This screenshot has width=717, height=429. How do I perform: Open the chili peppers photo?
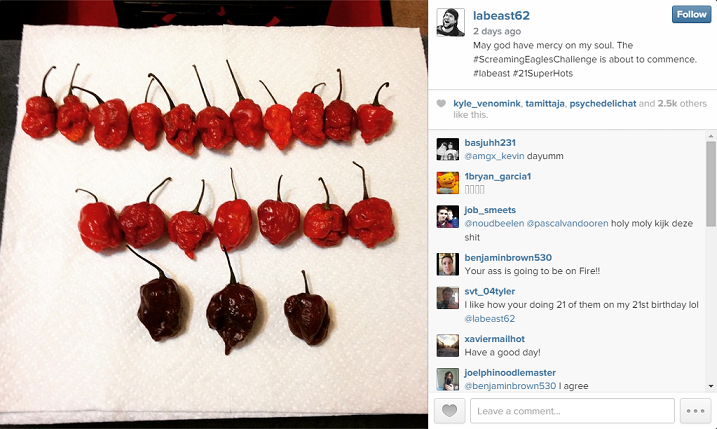pyautogui.click(x=214, y=214)
